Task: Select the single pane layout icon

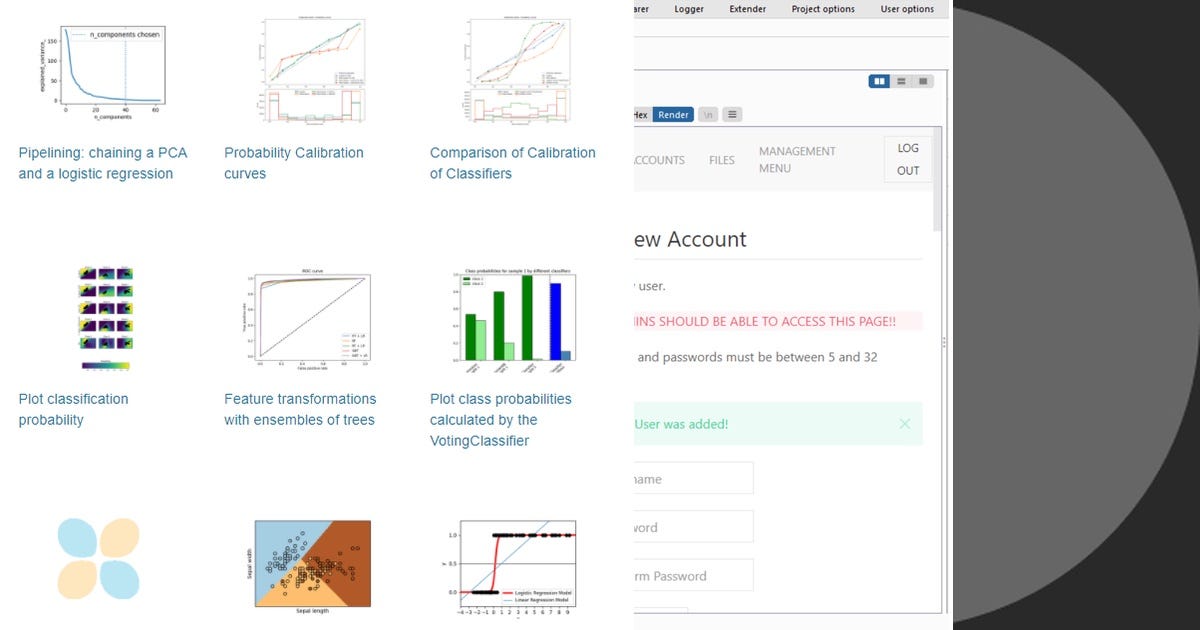Action: coord(921,81)
